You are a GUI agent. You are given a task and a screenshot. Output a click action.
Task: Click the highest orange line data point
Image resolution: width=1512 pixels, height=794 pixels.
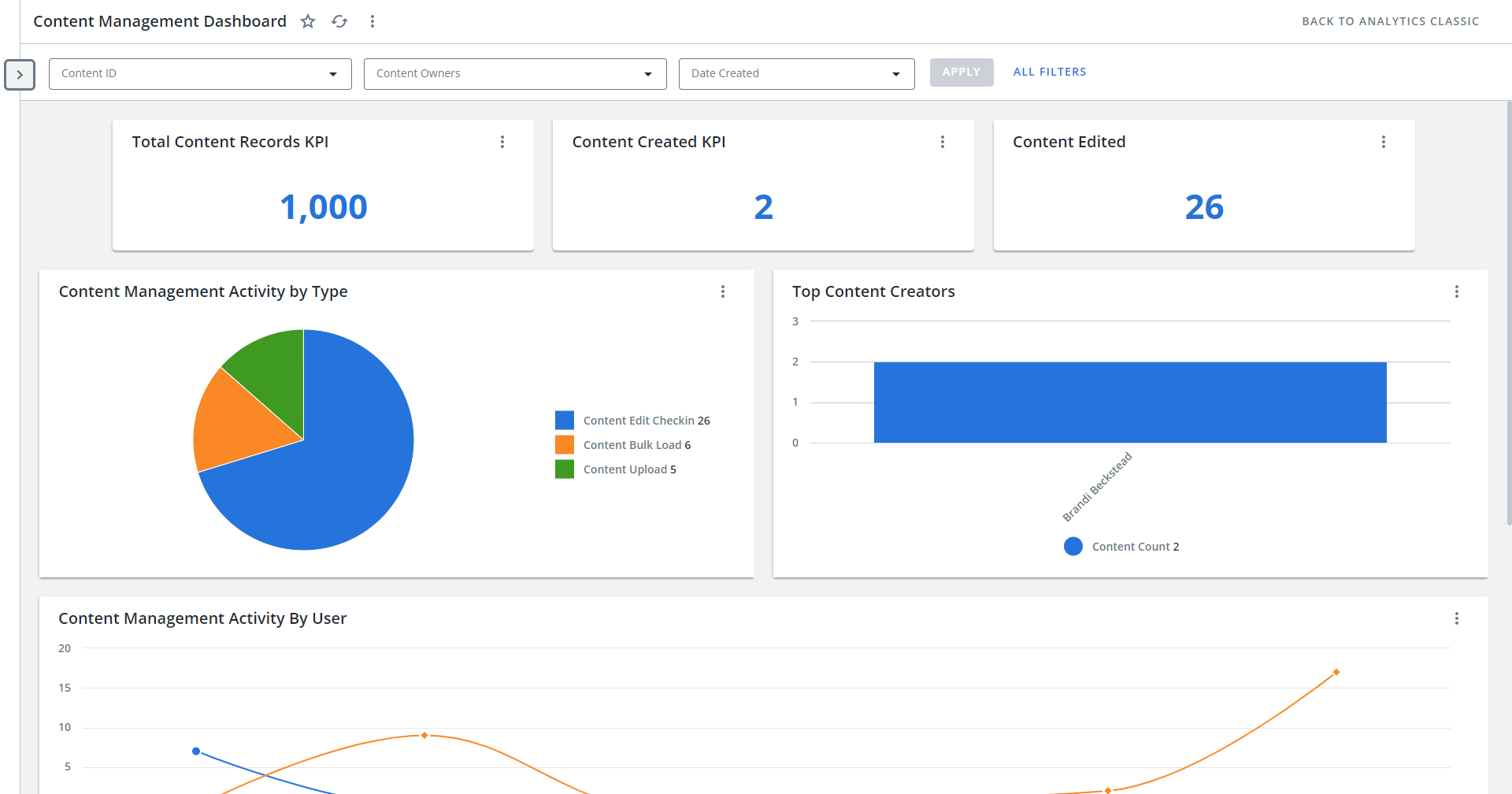(1336, 672)
